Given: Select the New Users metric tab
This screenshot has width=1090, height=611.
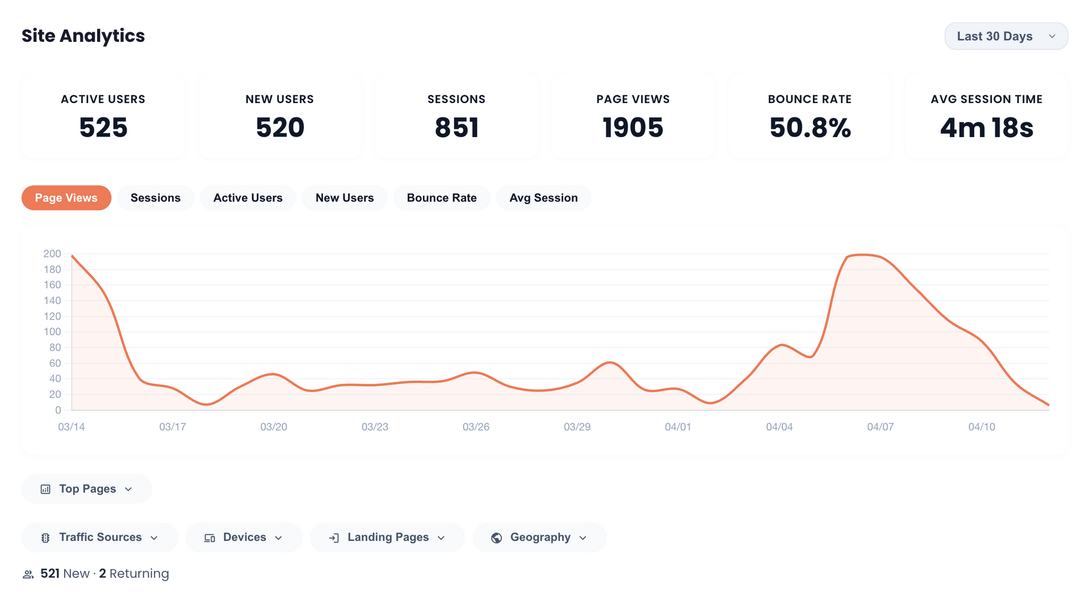Looking at the screenshot, I should (344, 197).
